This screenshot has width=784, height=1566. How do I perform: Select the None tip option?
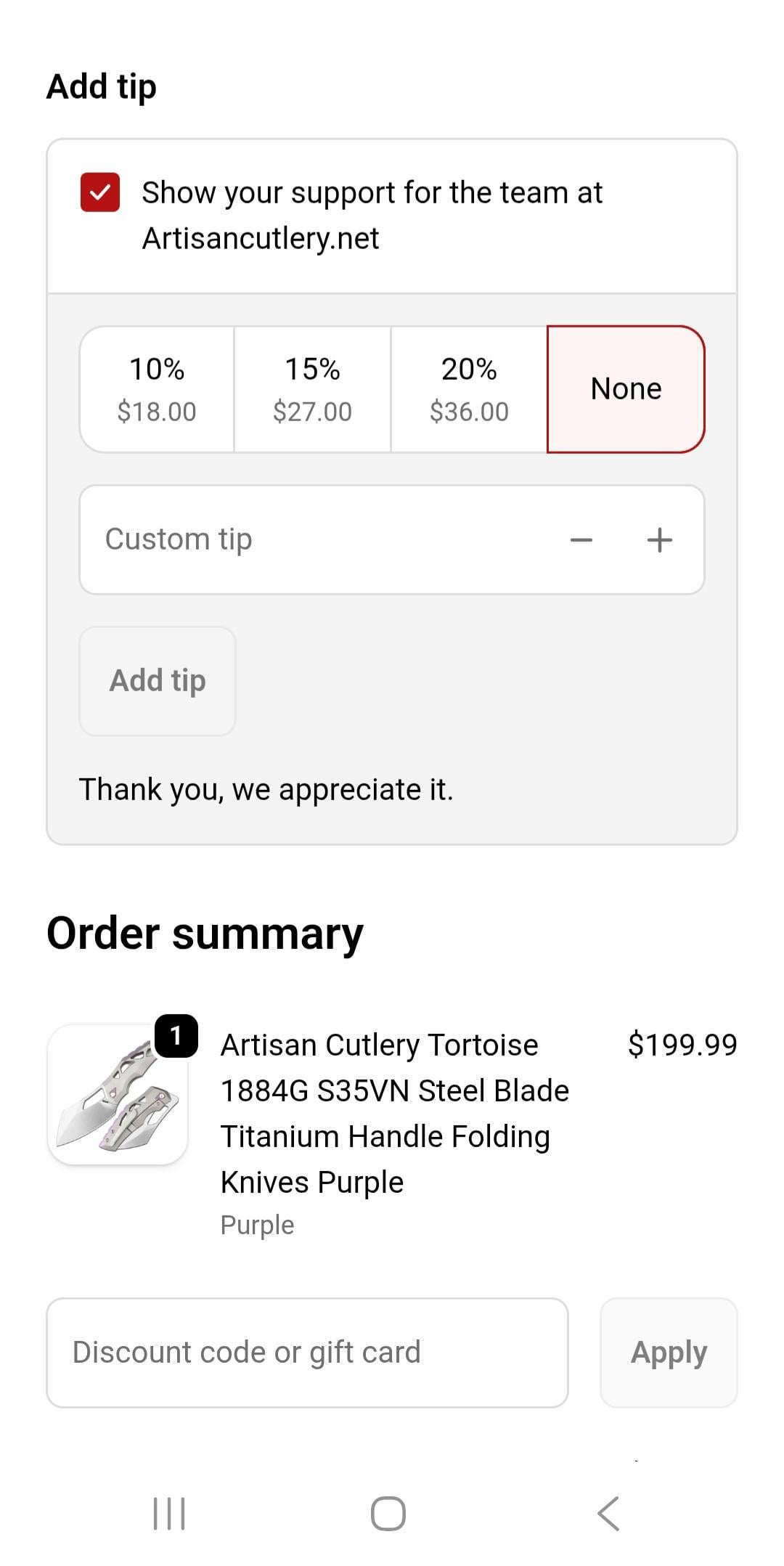click(626, 389)
